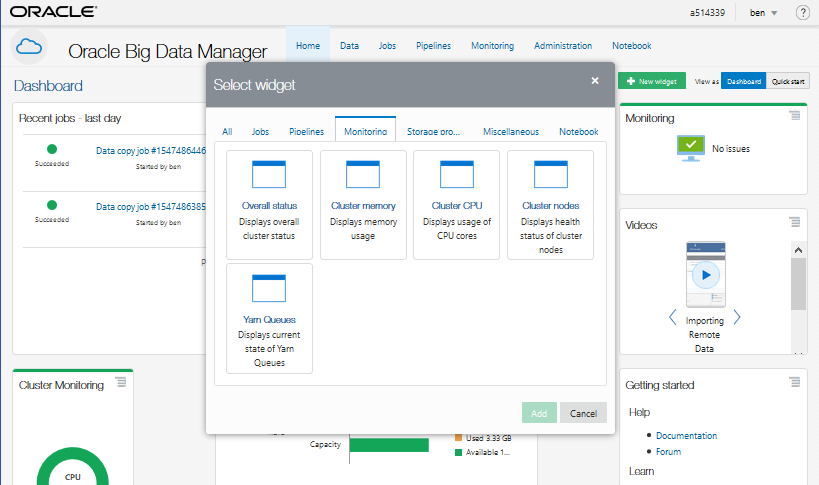
Task: Open Jobs in the navigation bar
Action: 387,46
